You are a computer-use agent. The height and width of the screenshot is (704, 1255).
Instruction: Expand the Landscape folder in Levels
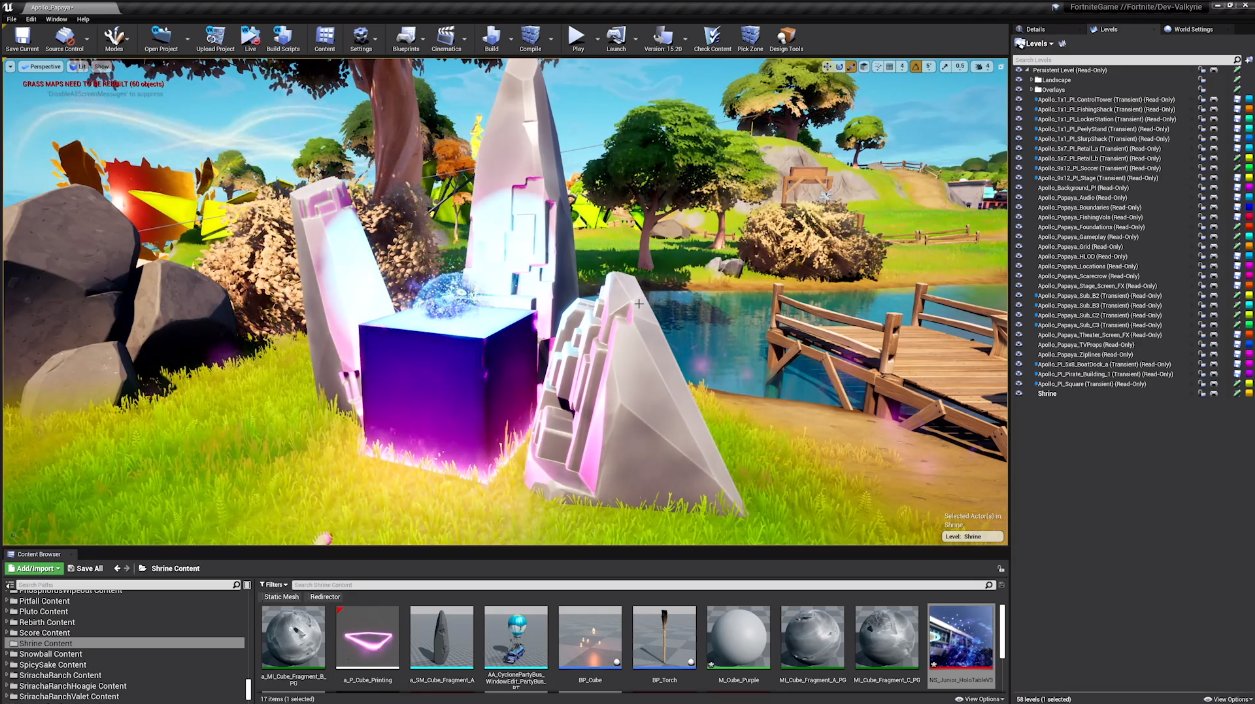point(1032,80)
